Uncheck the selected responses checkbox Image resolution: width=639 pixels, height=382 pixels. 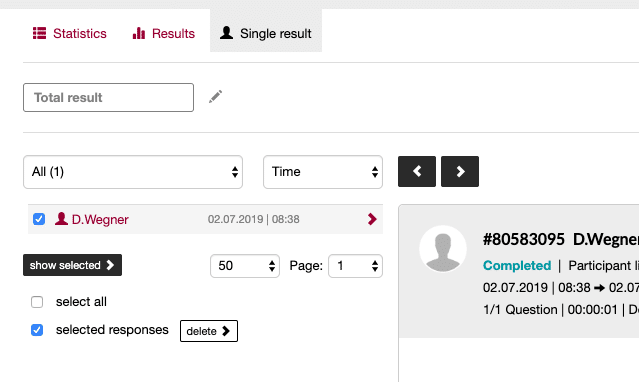(37, 330)
